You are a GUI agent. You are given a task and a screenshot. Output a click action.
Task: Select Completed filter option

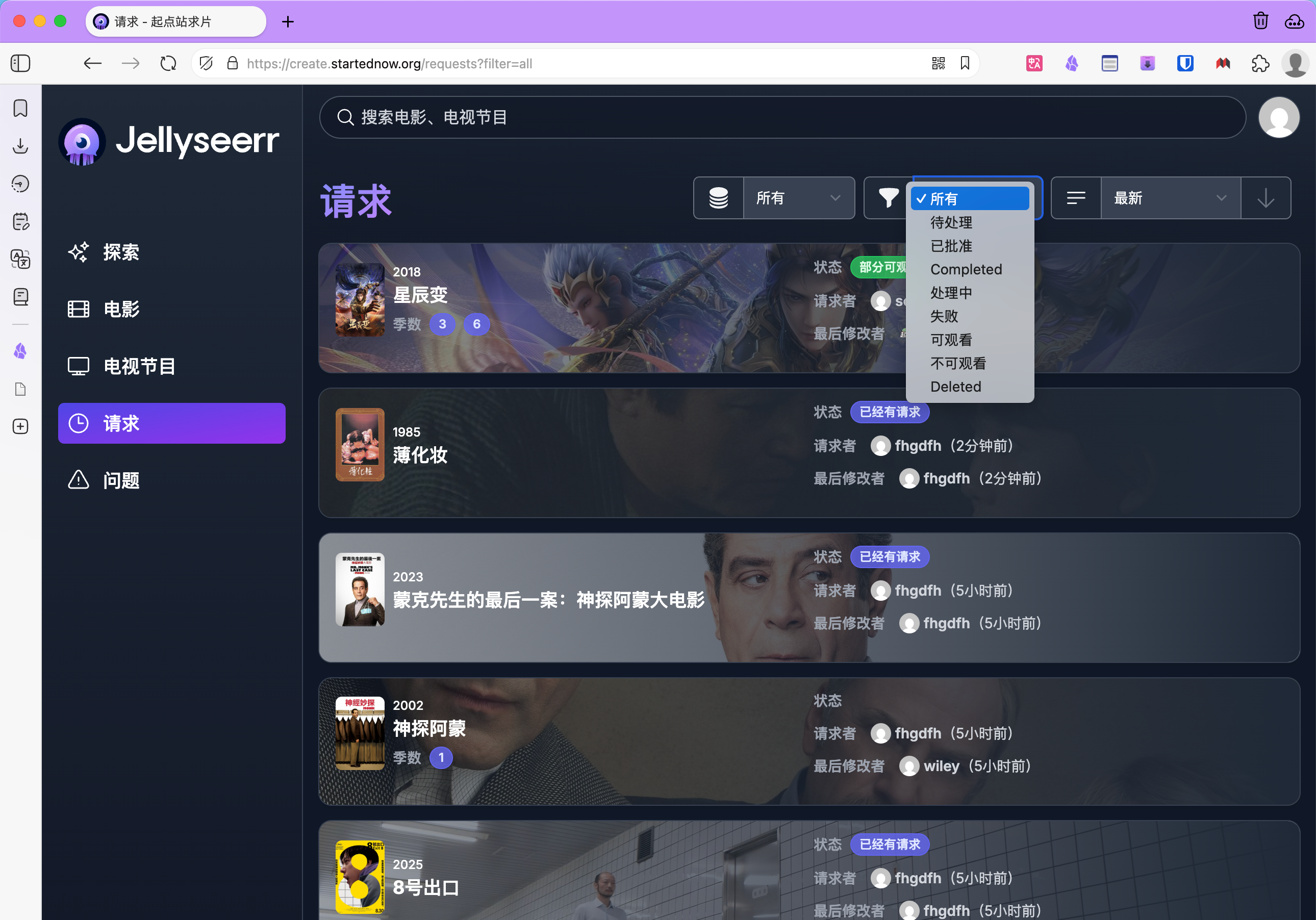(969, 269)
